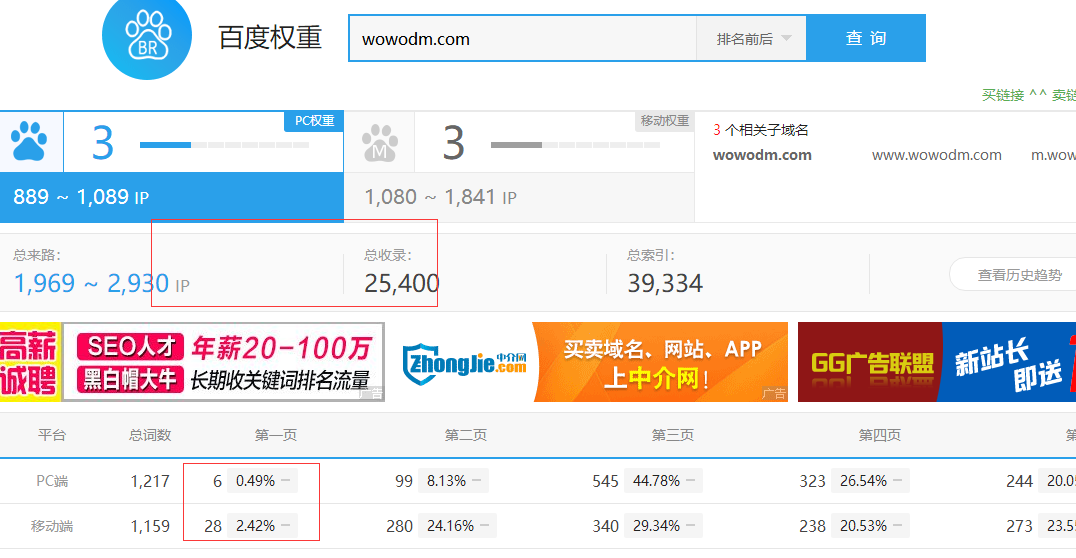Click the 29.34% third-page mobile percentage
The height and width of the screenshot is (558, 1076).
pyautogui.click(x=663, y=526)
